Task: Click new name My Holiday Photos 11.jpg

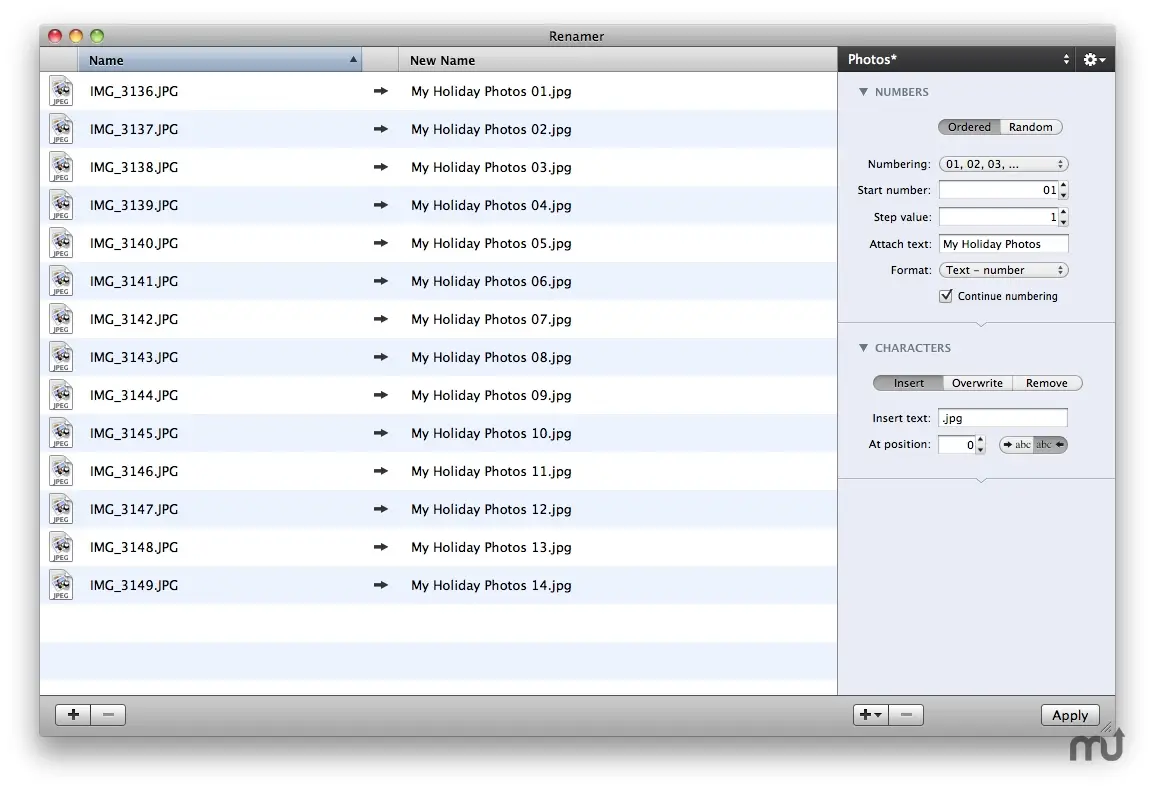Action: tap(491, 471)
